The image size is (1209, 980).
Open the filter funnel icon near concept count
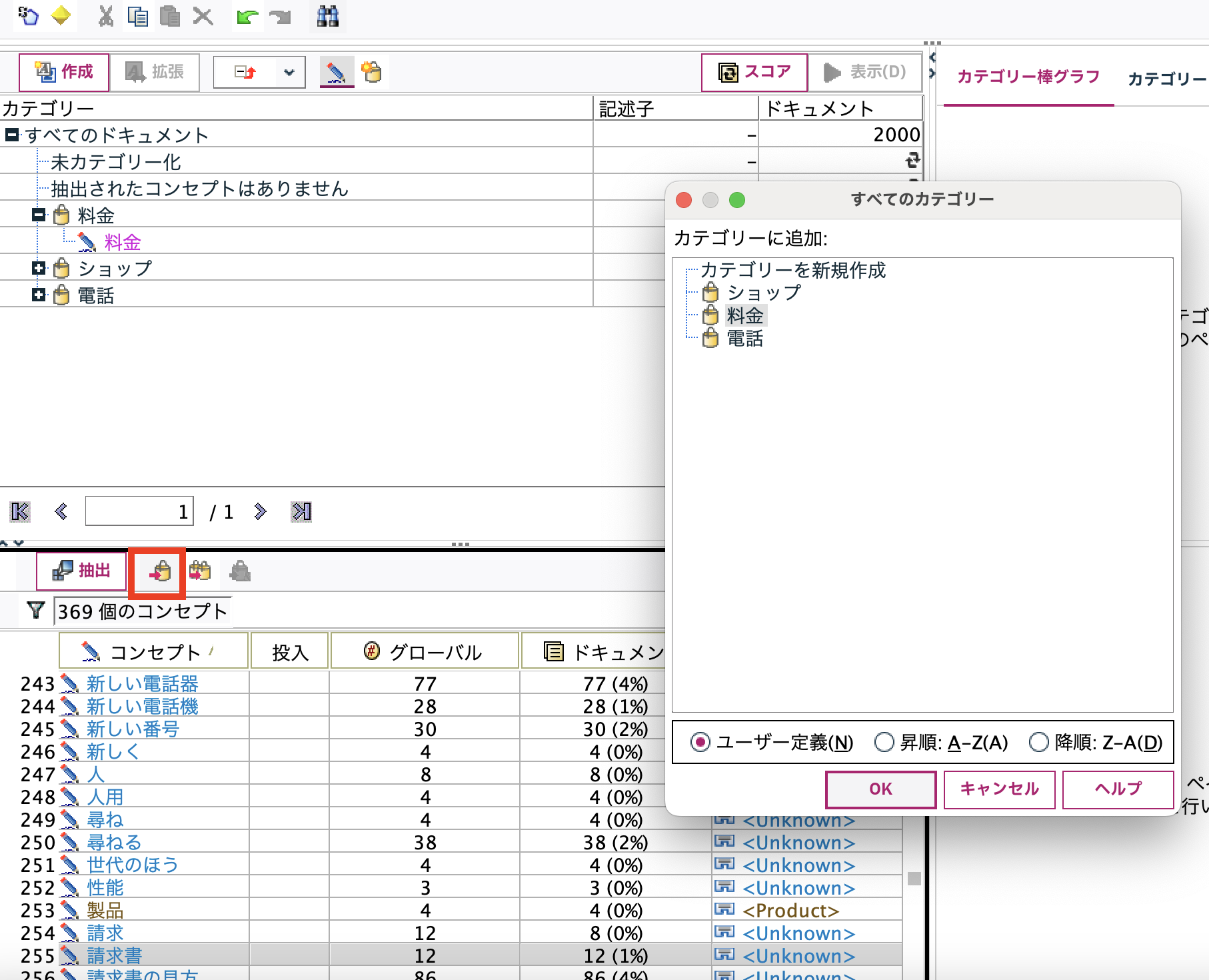(x=35, y=611)
